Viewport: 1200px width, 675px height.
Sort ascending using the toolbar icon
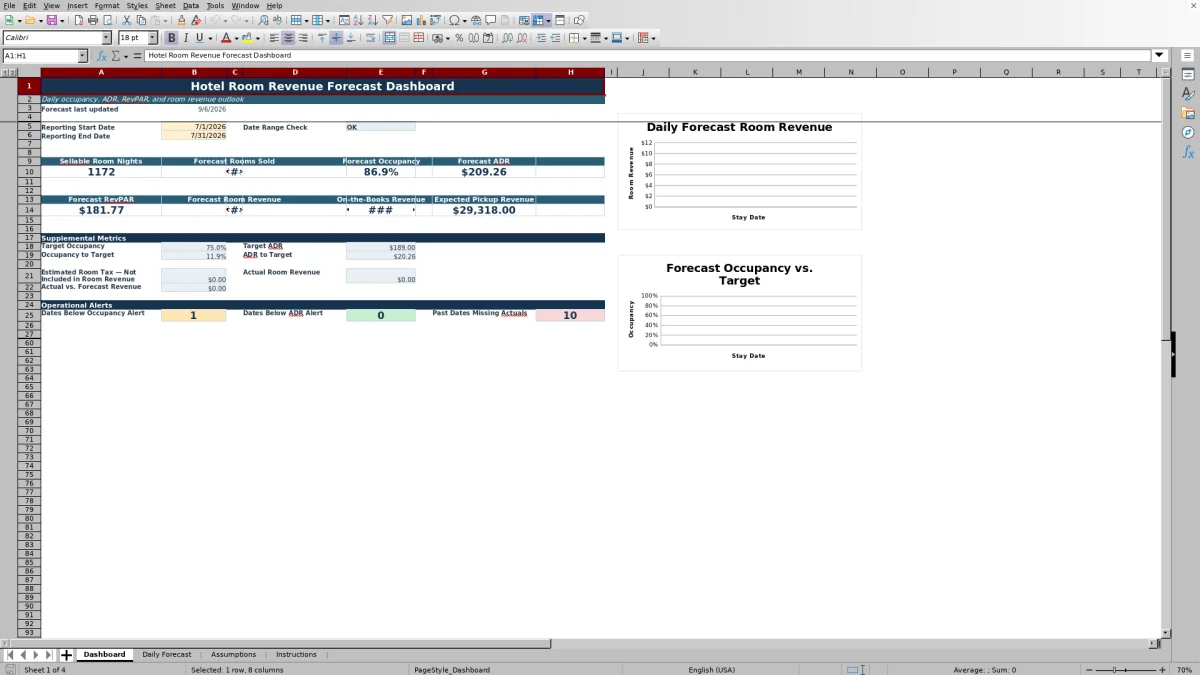tap(358, 20)
